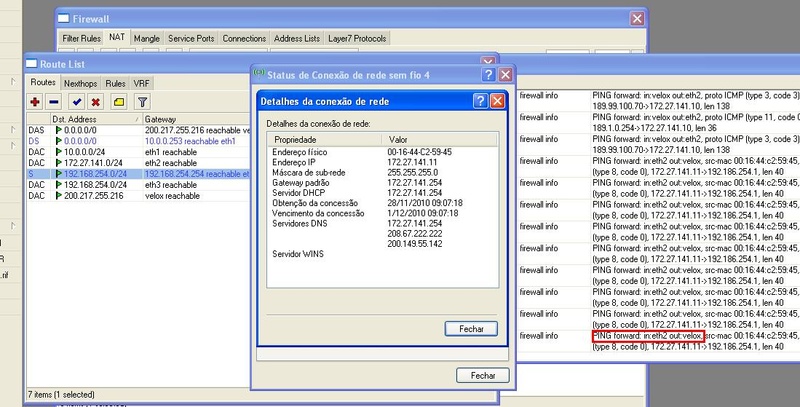This screenshot has width=800, height=407.
Task: Select the Routes tab in Route List
Action: coord(43,82)
